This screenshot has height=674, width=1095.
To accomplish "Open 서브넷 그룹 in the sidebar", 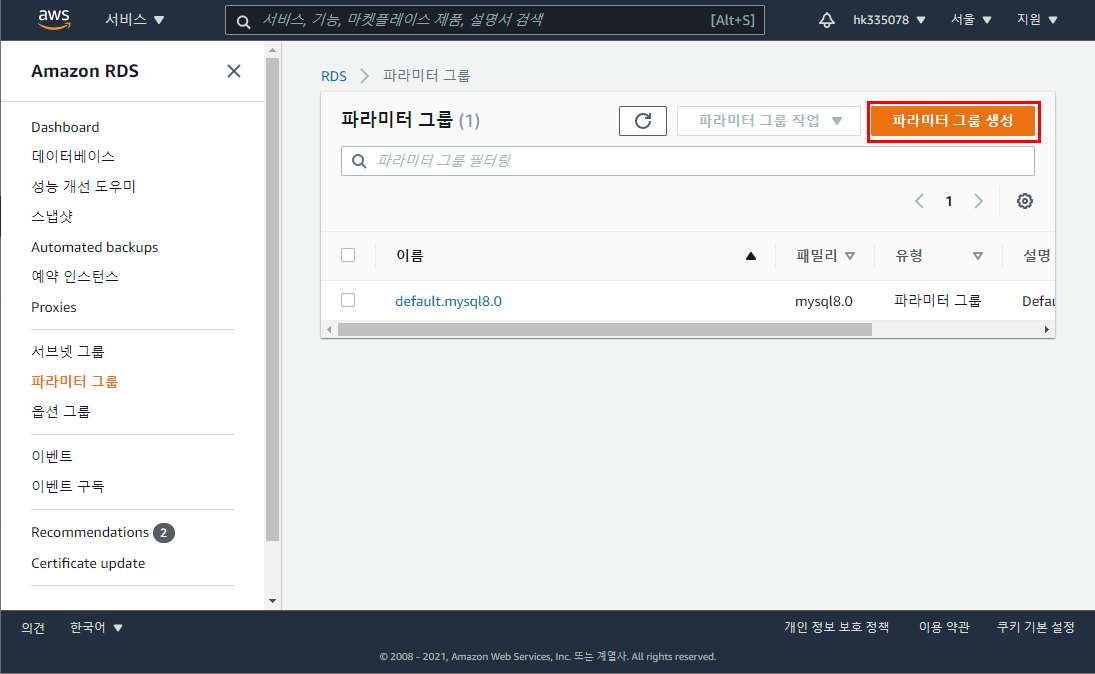I will [68, 351].
